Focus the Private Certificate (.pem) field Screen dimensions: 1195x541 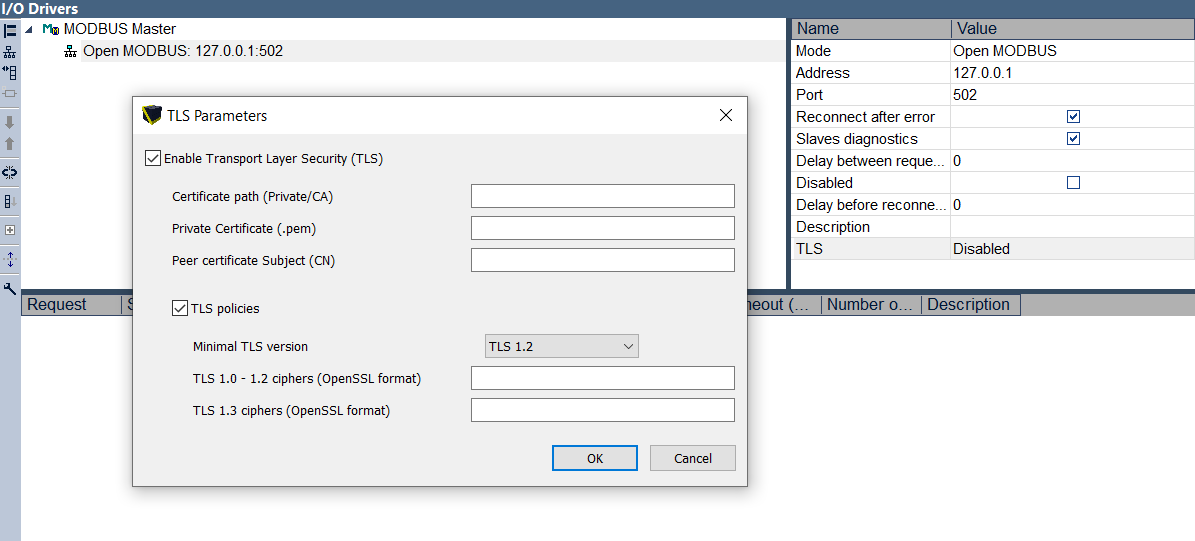603,228
